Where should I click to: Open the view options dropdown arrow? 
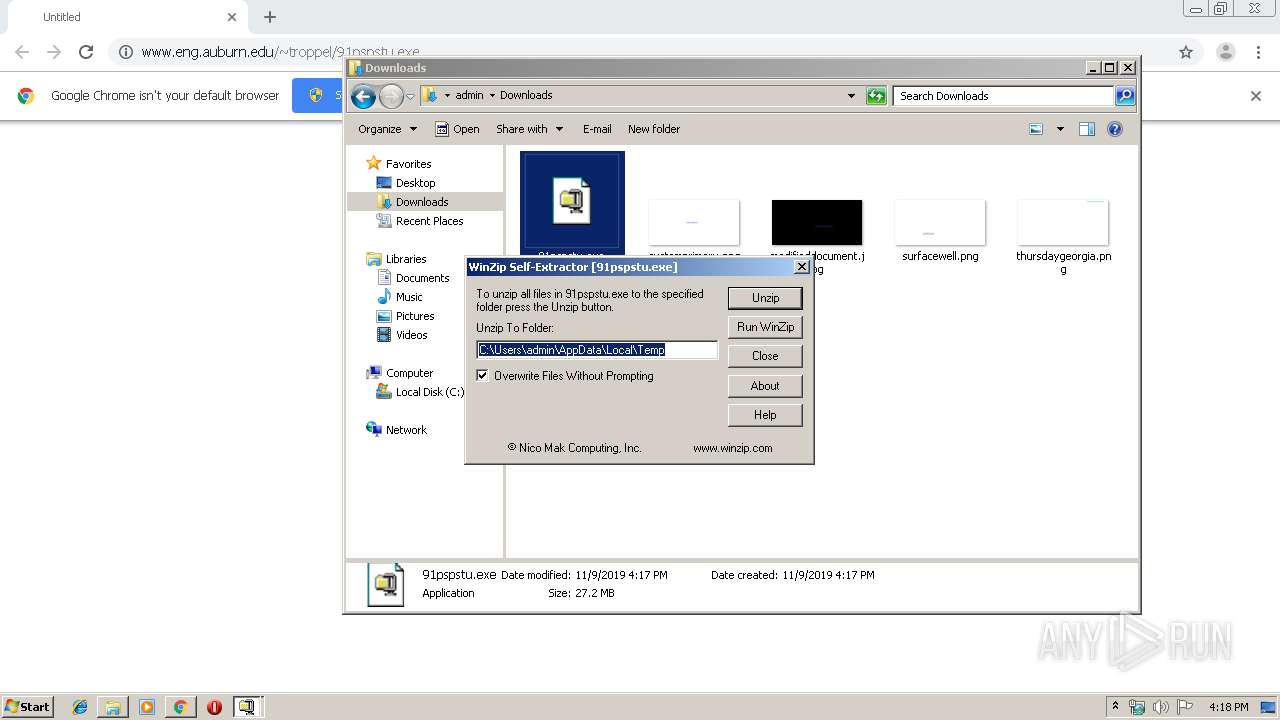pyautogui.click(x=1060, y=129)
